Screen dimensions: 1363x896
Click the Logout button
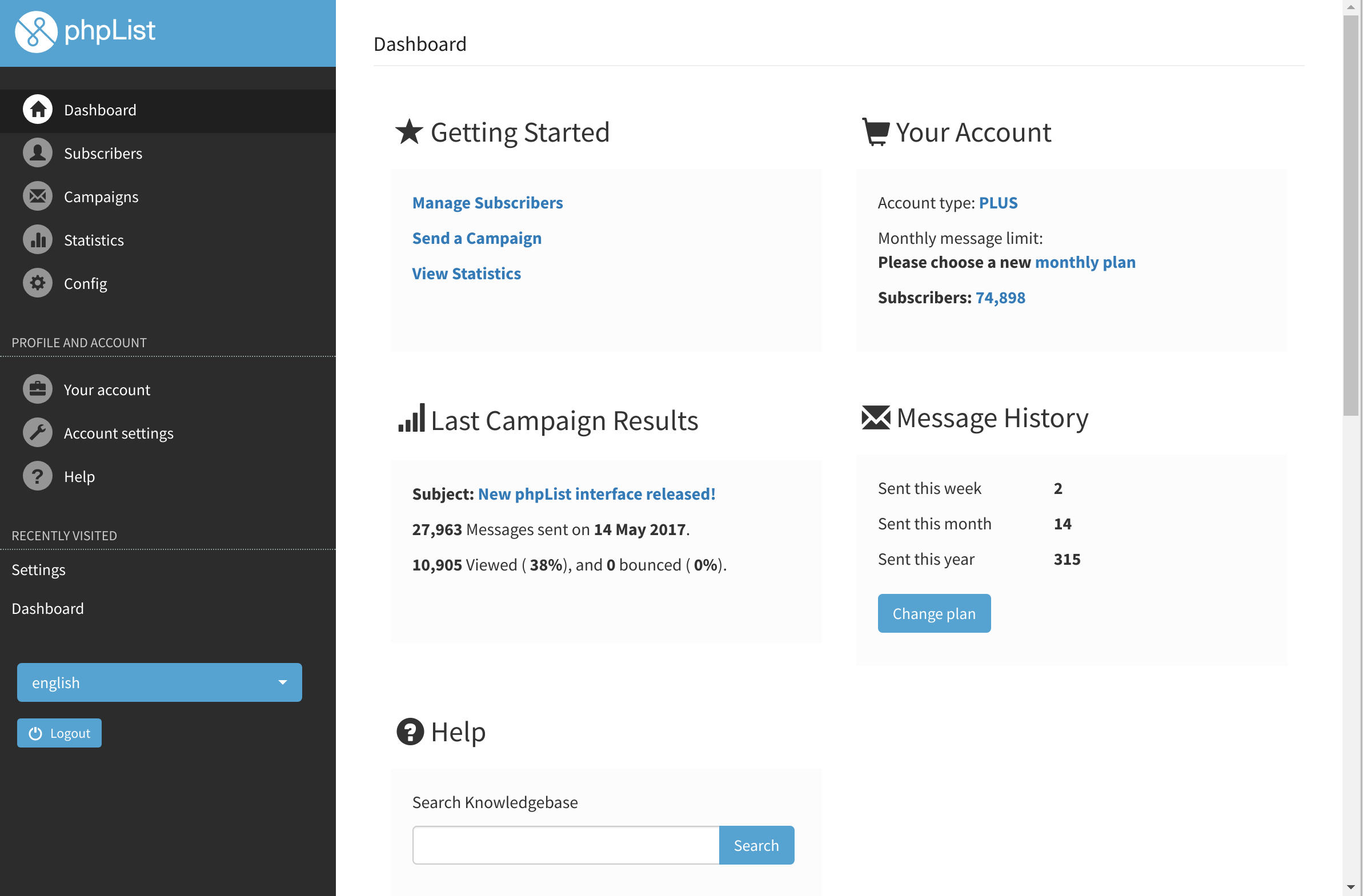[x=59, y=733]
